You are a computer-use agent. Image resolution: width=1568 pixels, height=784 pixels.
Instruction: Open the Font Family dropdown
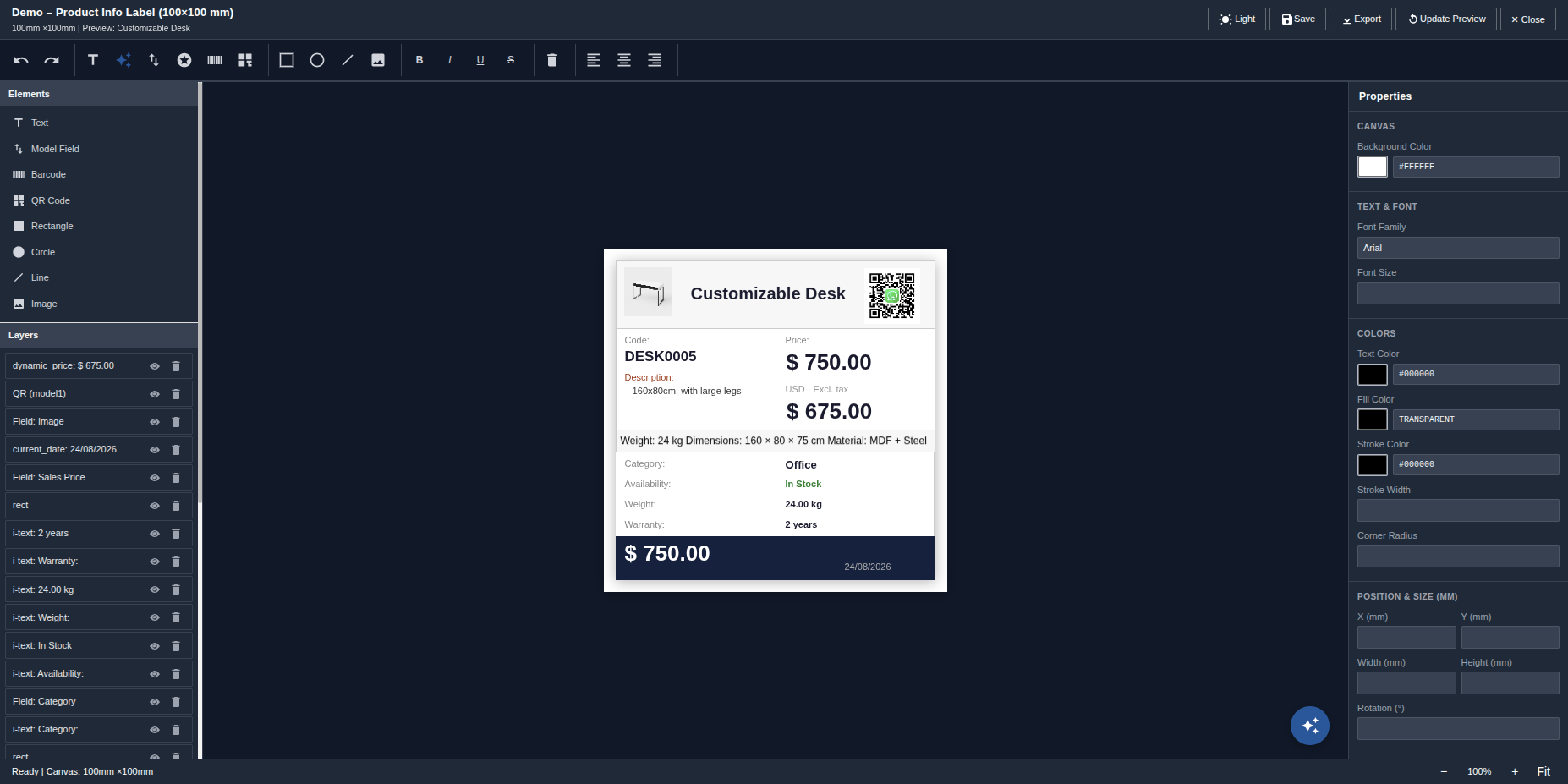click(1458, 248)
